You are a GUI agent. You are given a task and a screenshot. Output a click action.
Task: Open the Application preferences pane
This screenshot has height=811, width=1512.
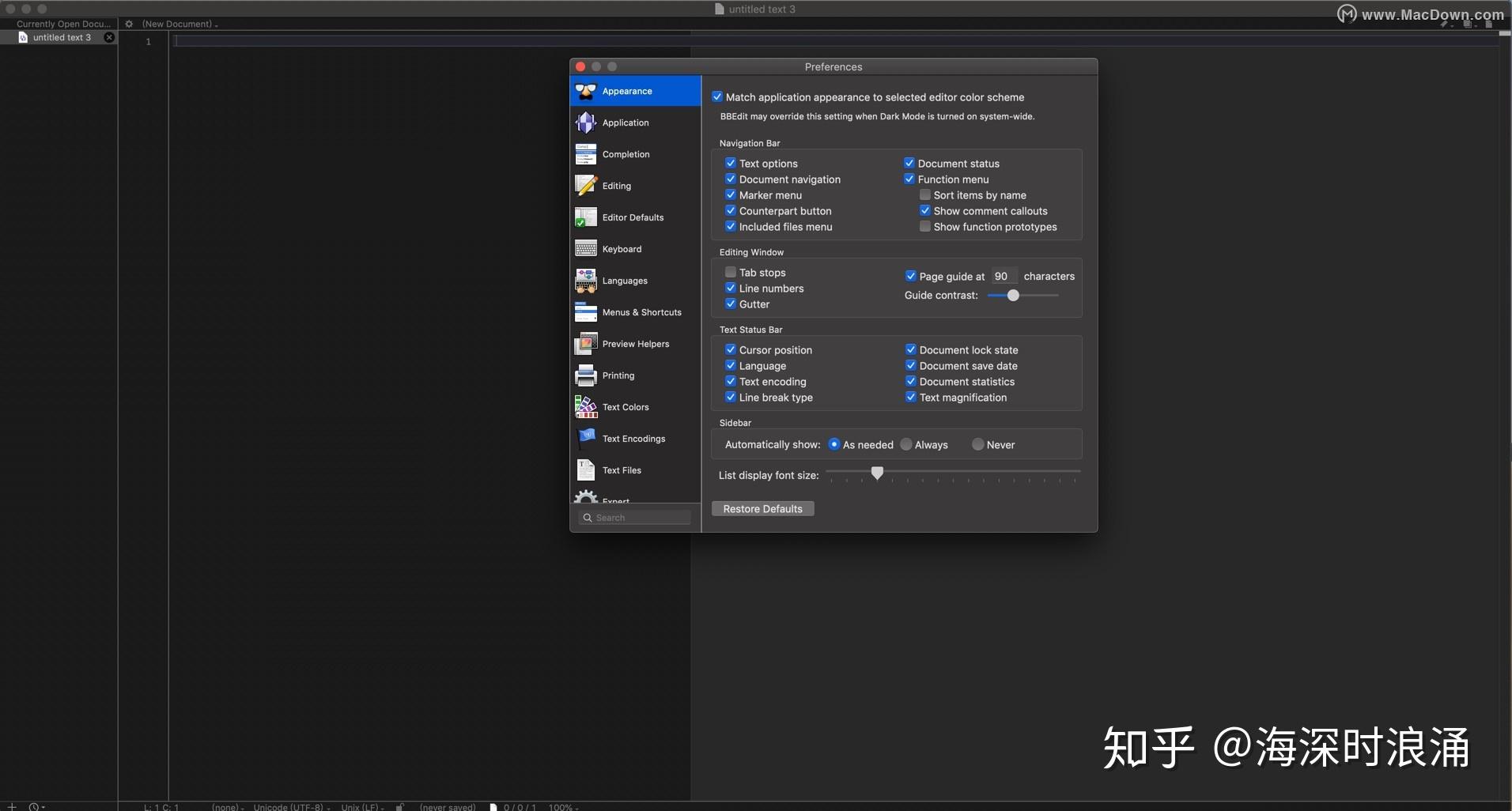625,123
